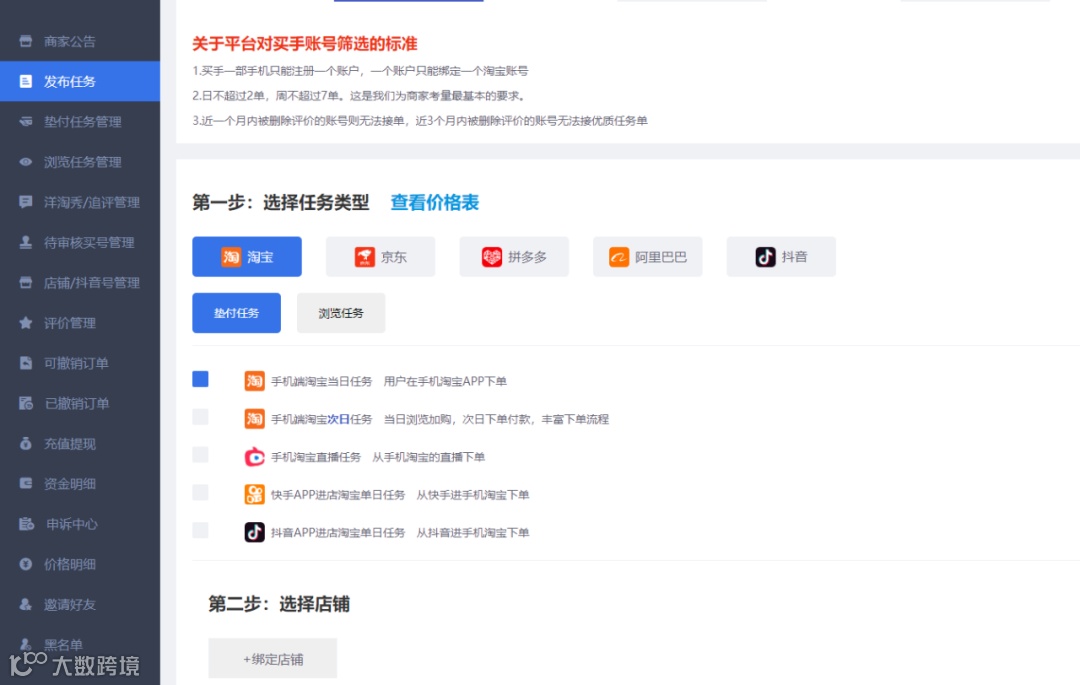
Task: Go to 评价管理 in the sidebar
Action: [80, 323]
